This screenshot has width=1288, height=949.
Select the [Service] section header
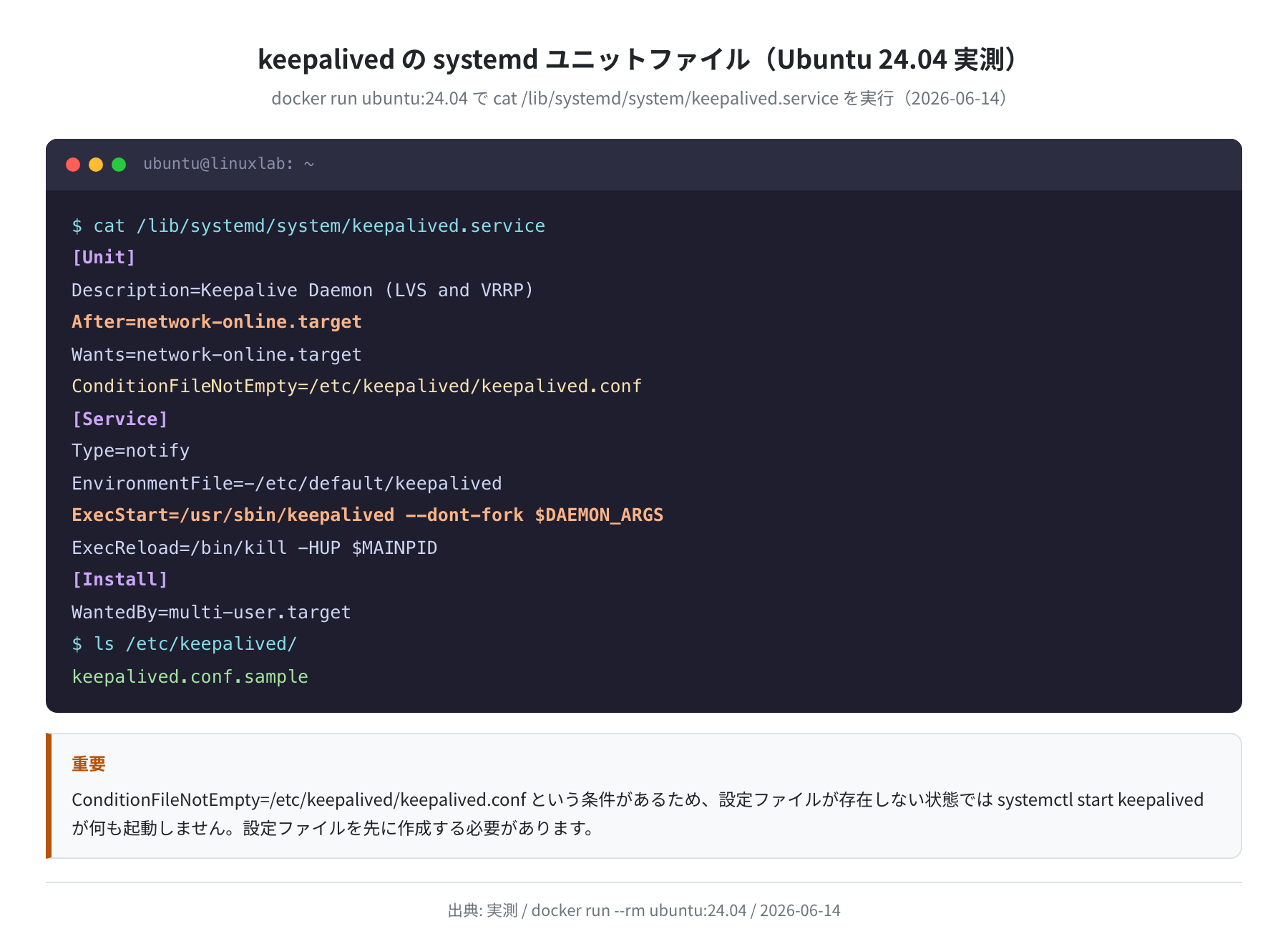tap(120, 419)
